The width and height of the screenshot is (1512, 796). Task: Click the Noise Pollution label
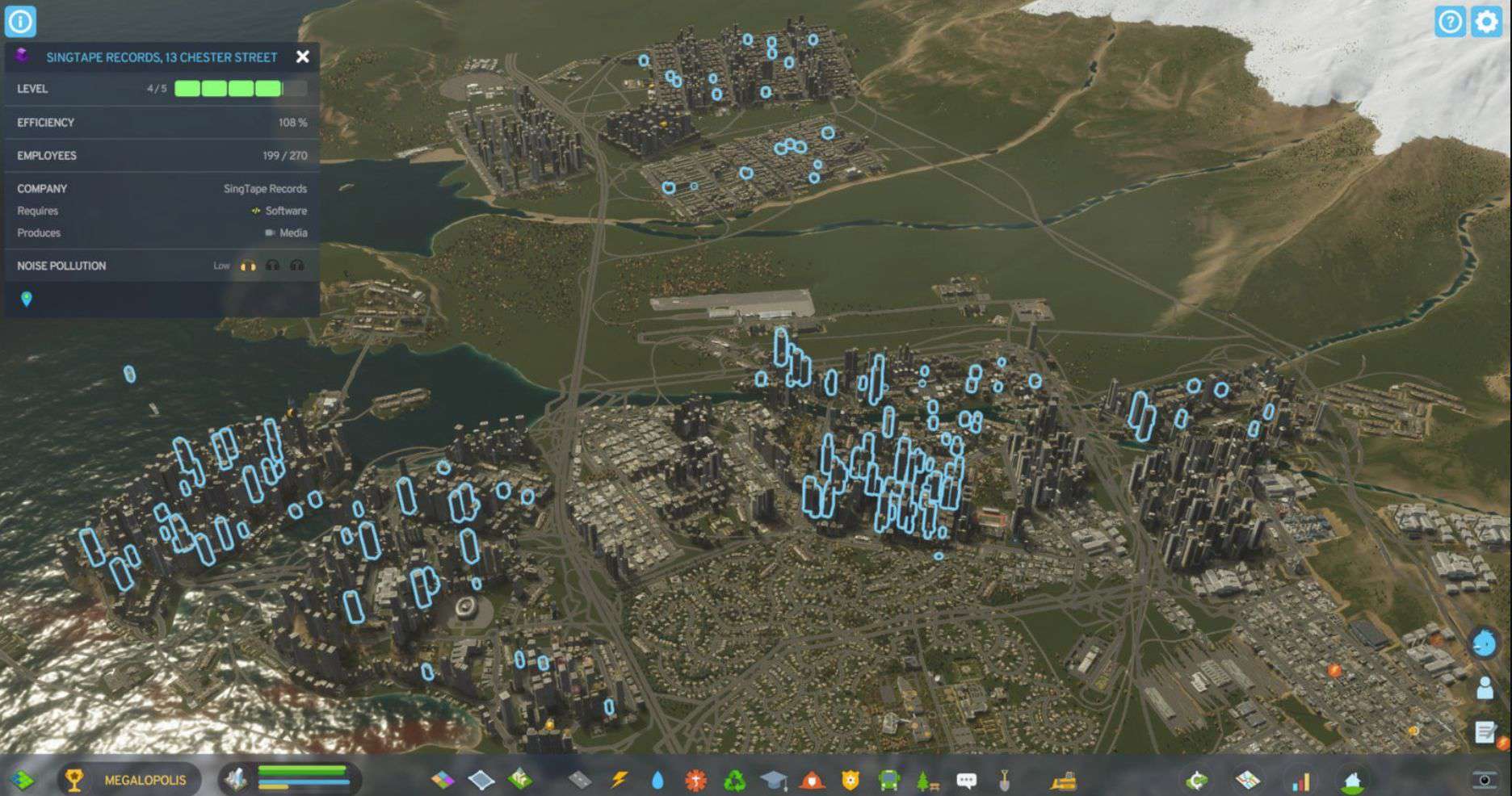pos(61,266)
